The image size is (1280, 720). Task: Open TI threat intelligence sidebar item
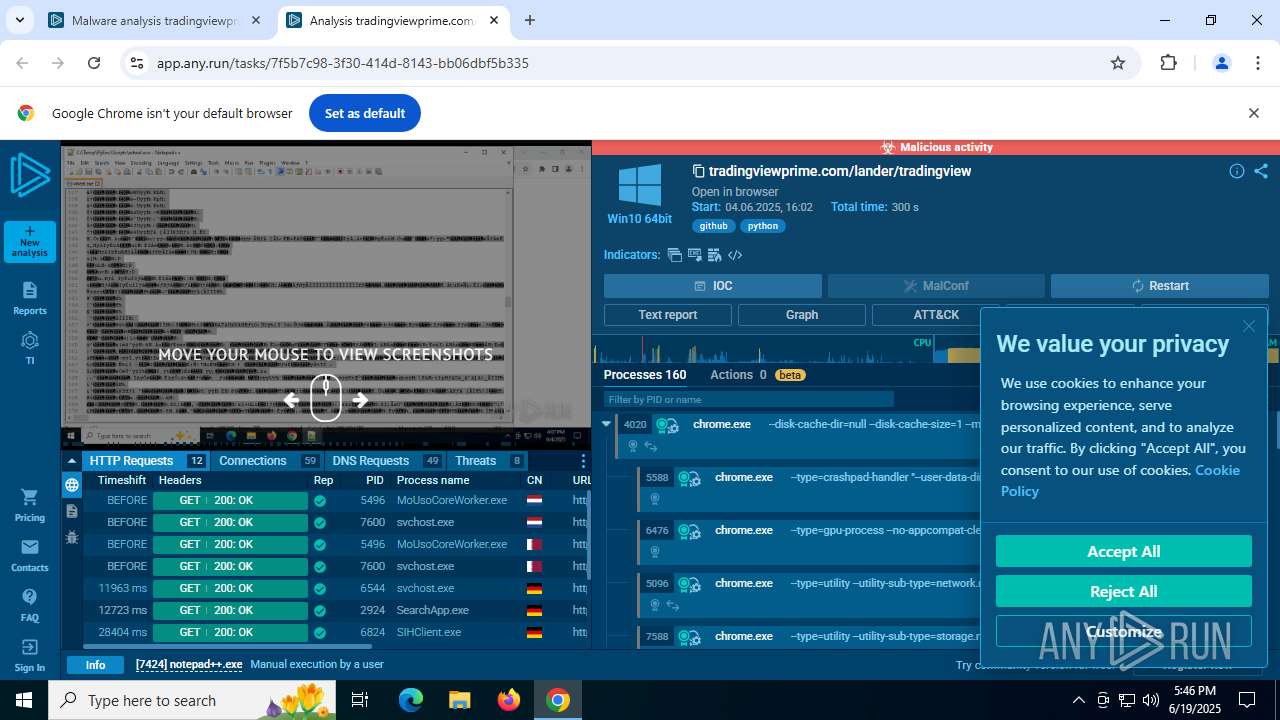tap(30, 347)
